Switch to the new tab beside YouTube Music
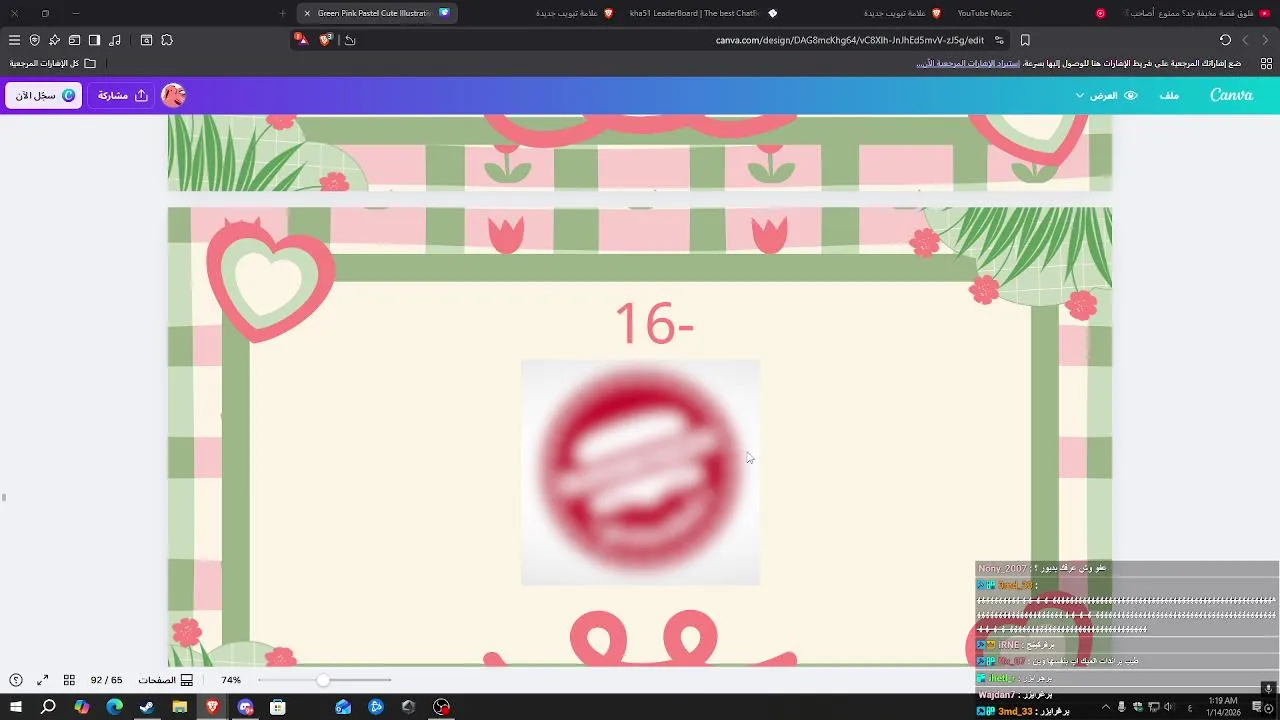 867,13
